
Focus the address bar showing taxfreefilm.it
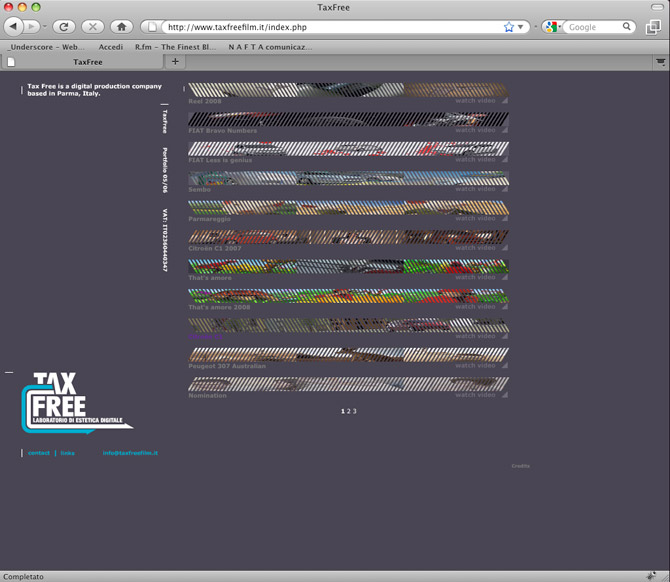coord(333,27)
